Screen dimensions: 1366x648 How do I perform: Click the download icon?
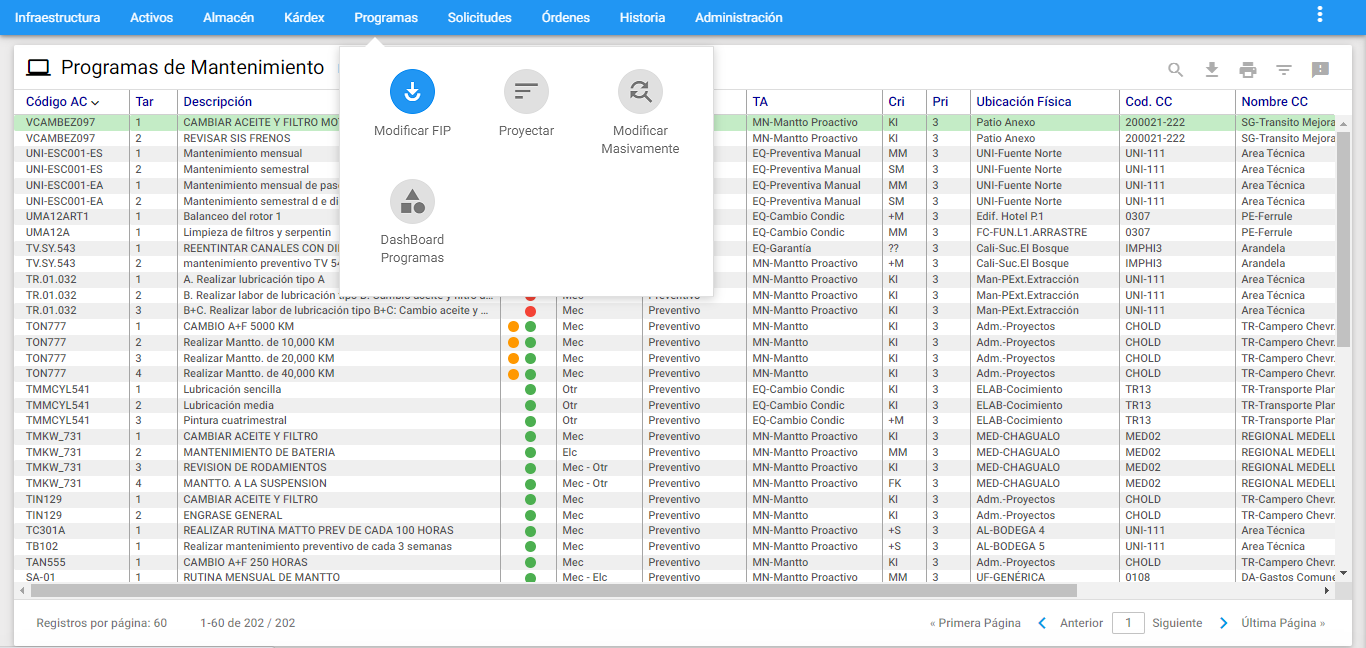pos(1212,70)
